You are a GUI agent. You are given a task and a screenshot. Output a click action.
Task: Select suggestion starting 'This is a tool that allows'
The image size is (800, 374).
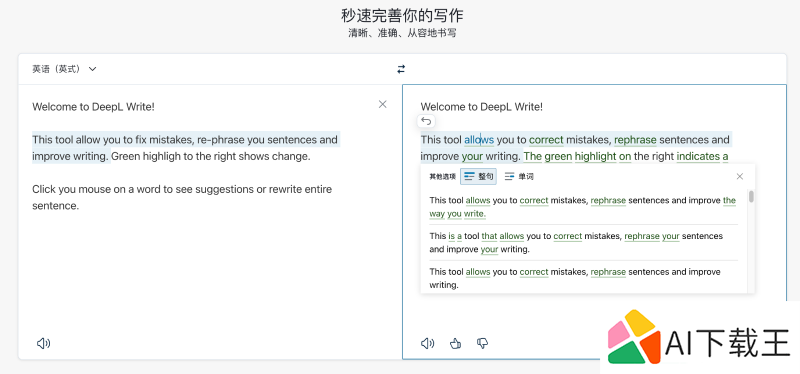583,243
